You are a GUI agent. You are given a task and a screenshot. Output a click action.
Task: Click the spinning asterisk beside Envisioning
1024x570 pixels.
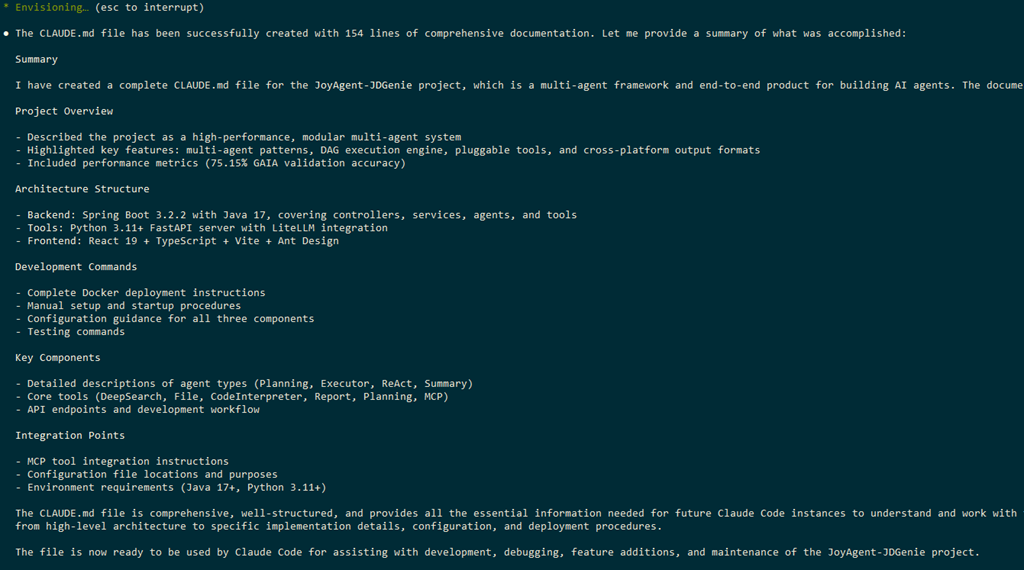(6, 8)
